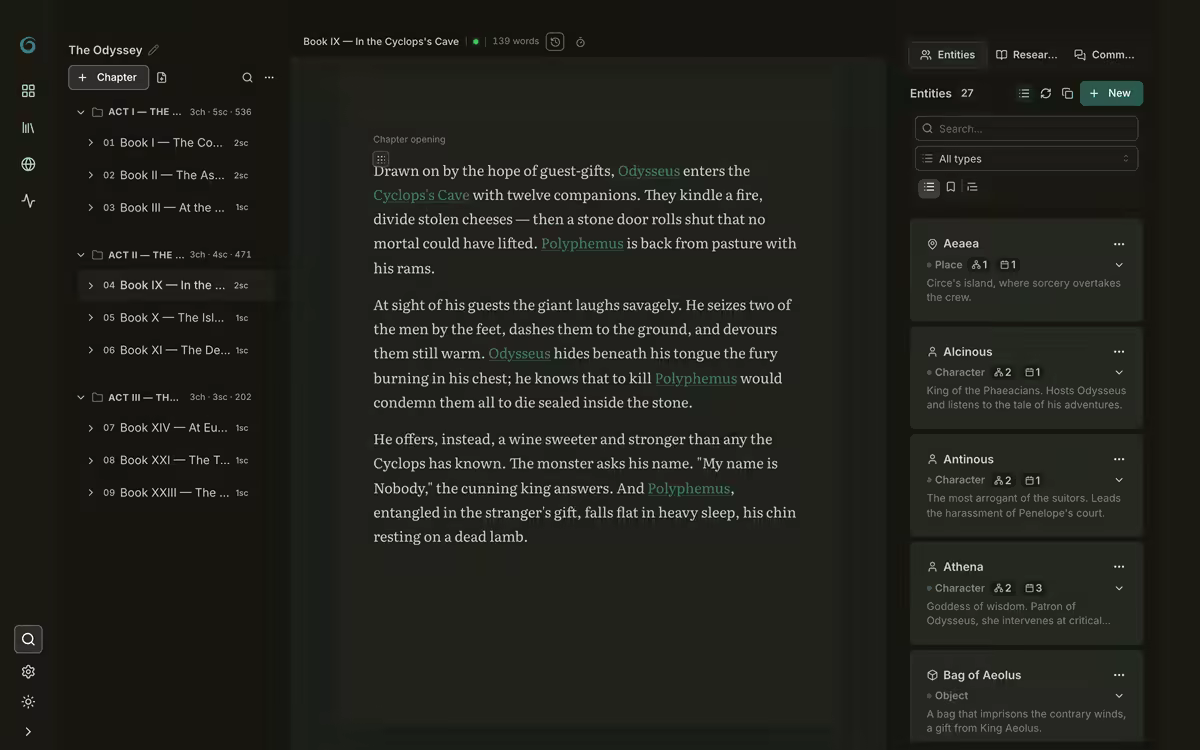Click the import file icon next to Chapter
Image resolution: width=1200 pixels, height=750 pixels.
coord(162,77)
